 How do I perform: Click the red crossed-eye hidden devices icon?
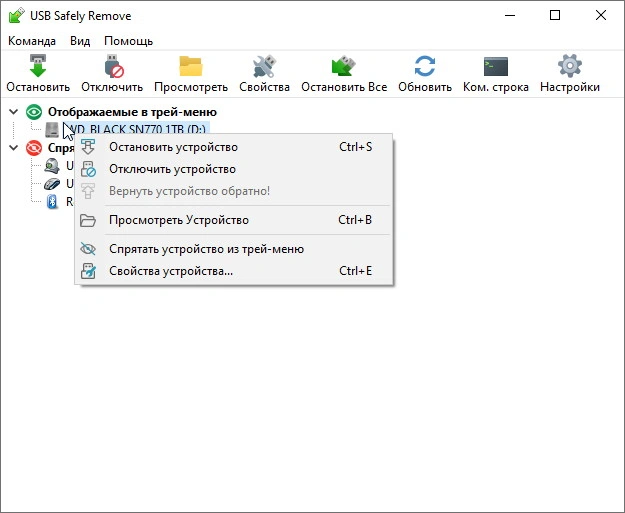34,148
